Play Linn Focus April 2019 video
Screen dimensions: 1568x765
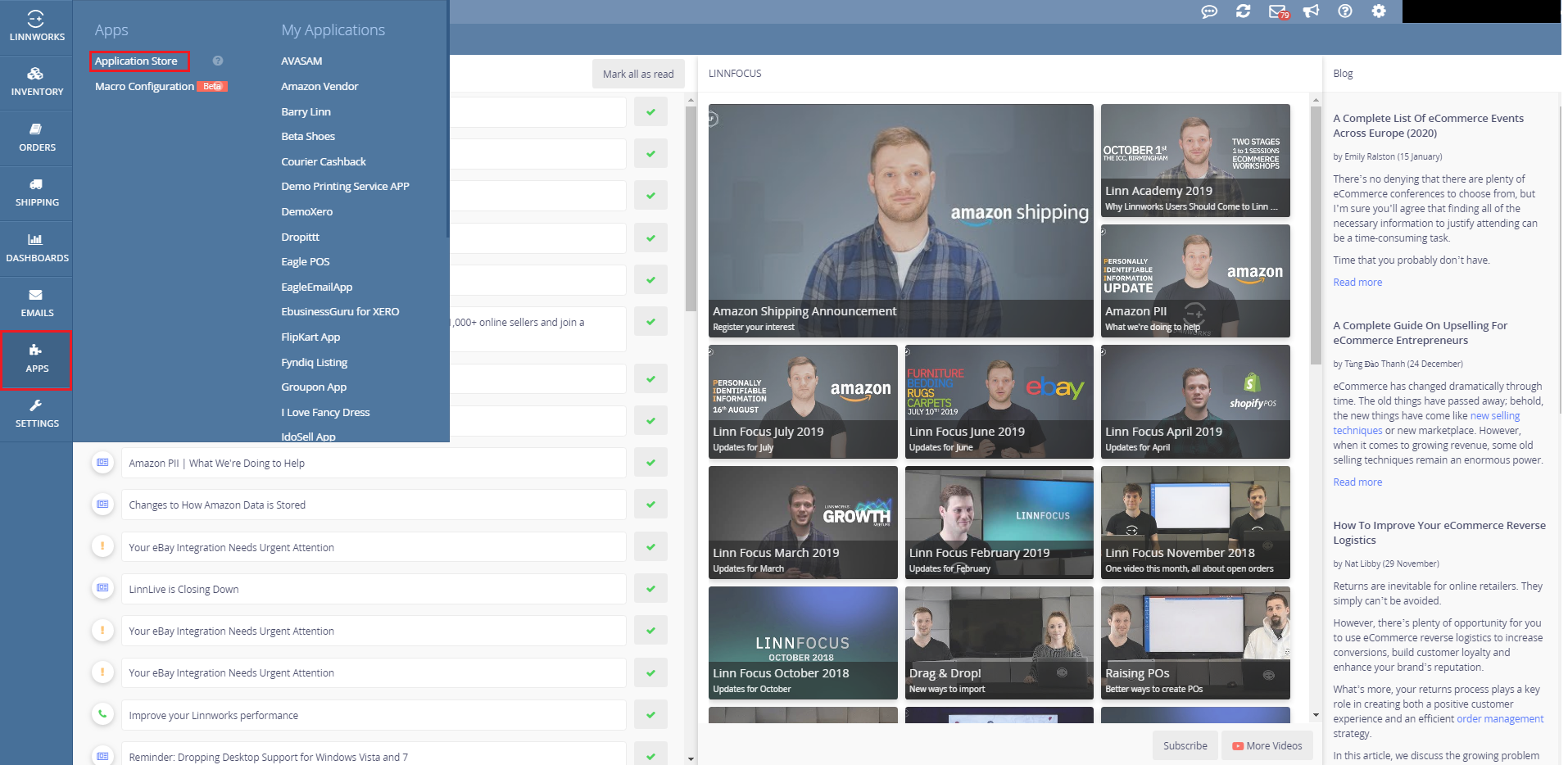pos(1195,401)
